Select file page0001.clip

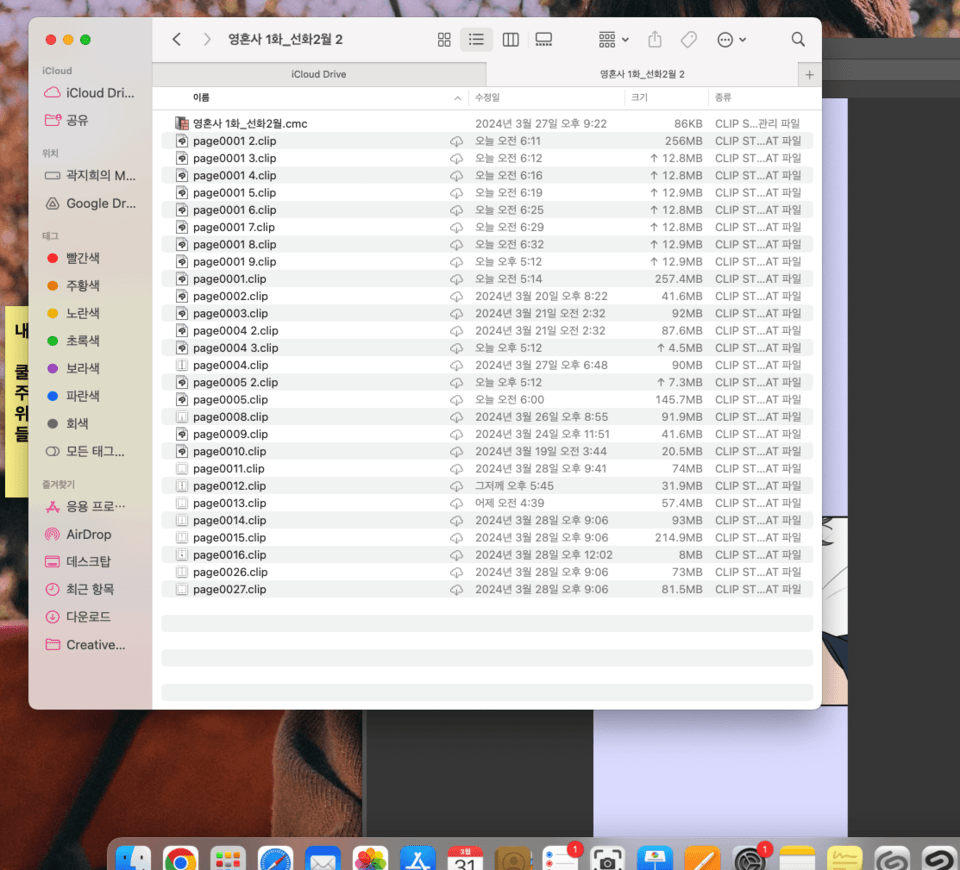click(x=487, y=279)
